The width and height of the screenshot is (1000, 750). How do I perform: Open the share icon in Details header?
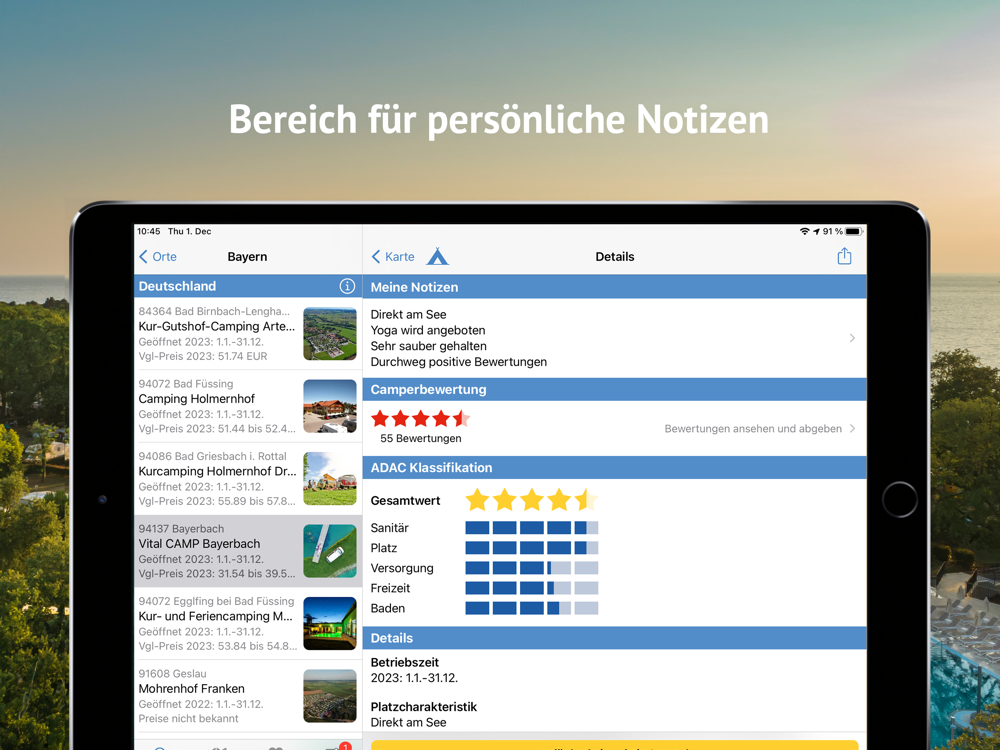844,256
